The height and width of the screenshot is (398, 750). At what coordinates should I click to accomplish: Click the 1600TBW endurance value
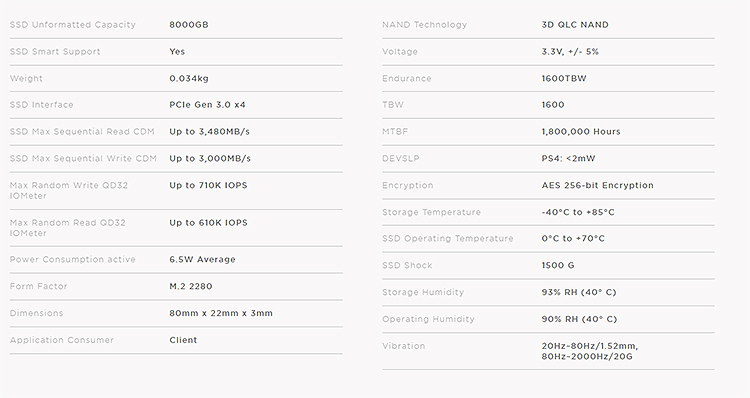564,78
